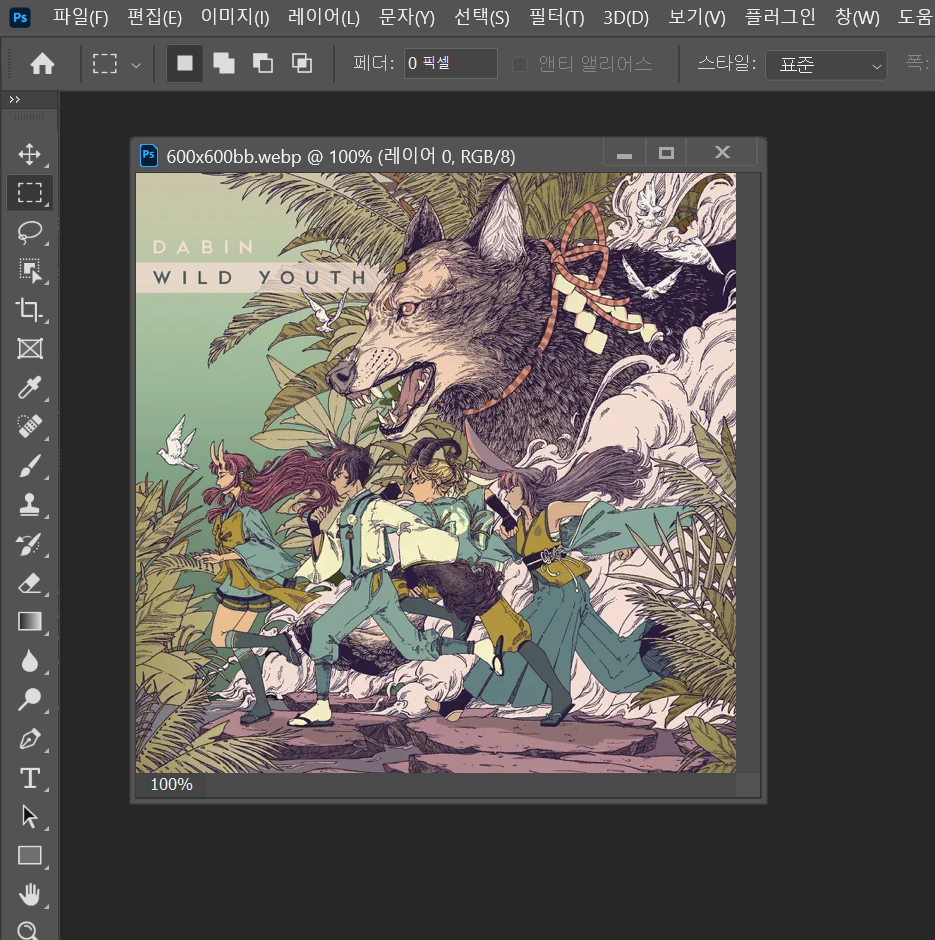Open the 3D(D) menu
The height and width of the screenshot is (940, 935).
pyautogui.click(x=626, y=17)
